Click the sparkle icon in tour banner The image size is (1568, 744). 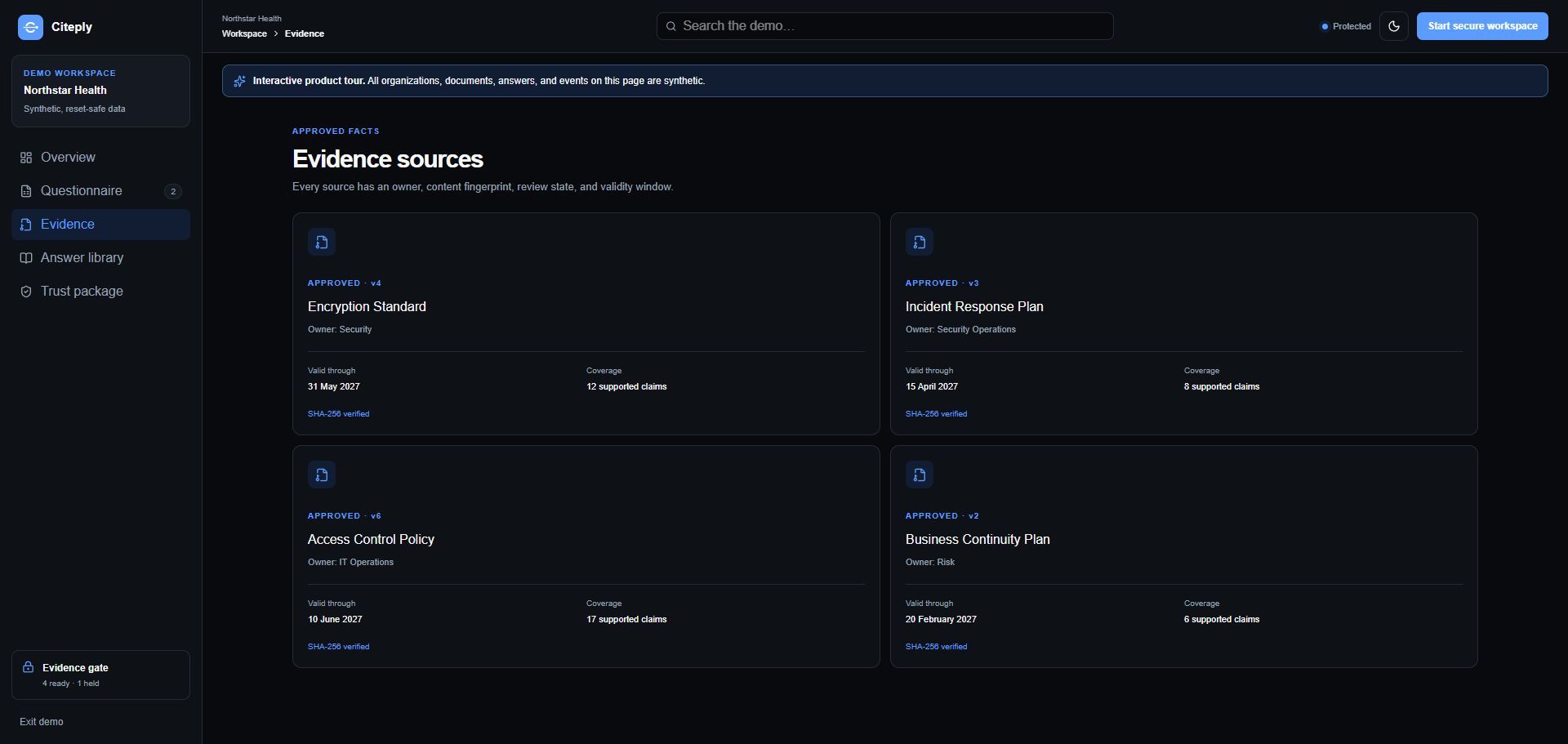pyautogui.click(x=239, y=81)
